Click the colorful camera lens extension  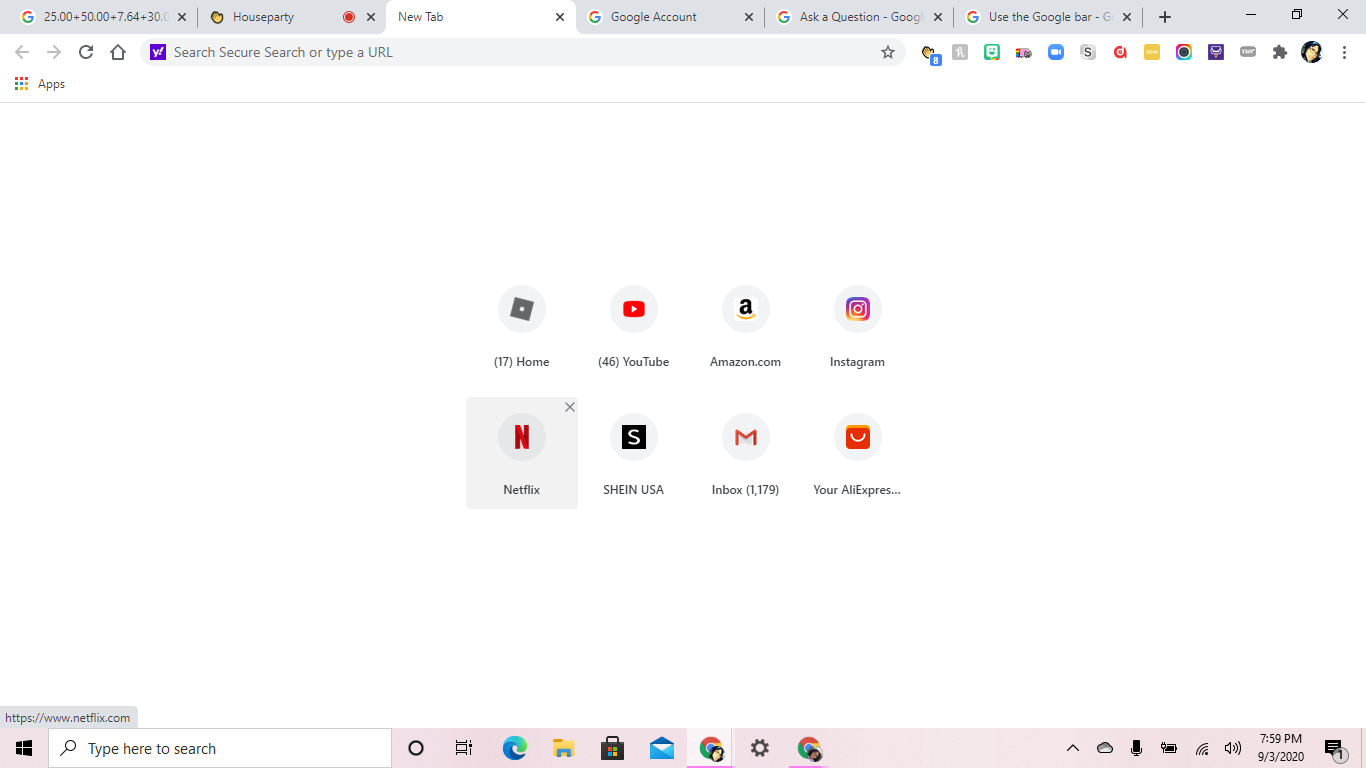(1184, 52)
